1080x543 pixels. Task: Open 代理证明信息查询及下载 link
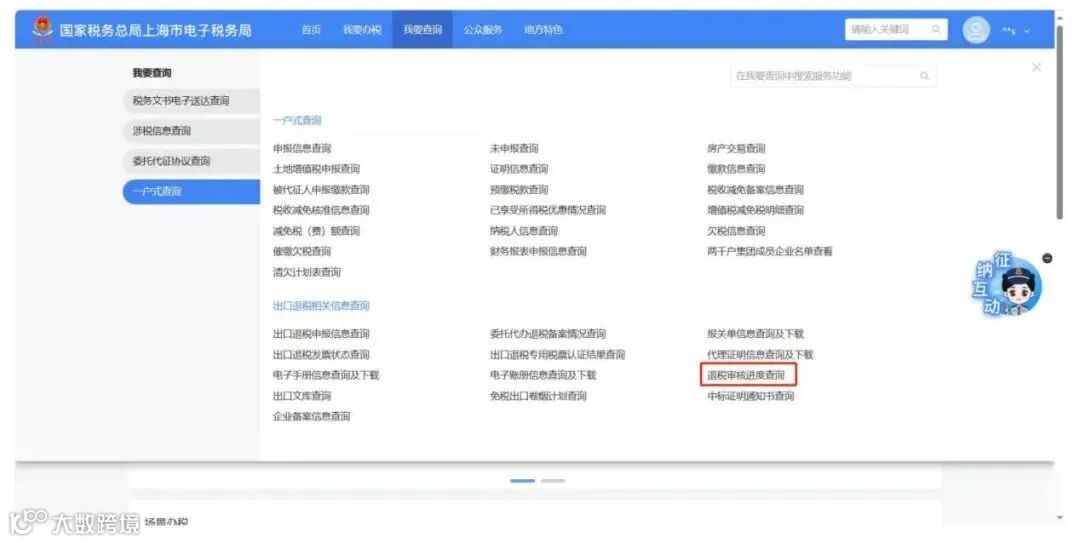pos(760,355)
